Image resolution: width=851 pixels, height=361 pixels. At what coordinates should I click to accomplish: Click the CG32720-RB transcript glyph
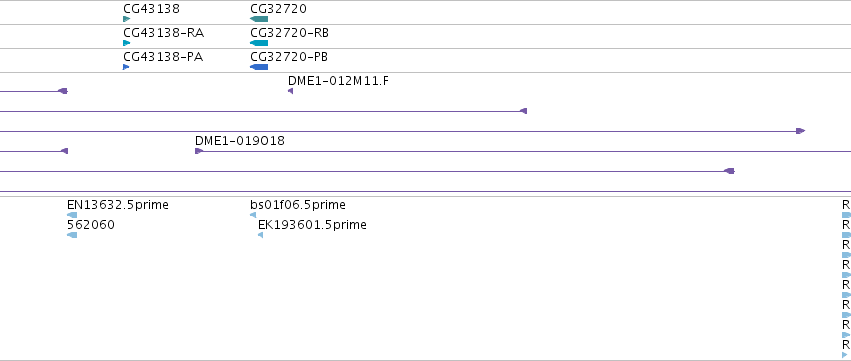click(259, 43)
